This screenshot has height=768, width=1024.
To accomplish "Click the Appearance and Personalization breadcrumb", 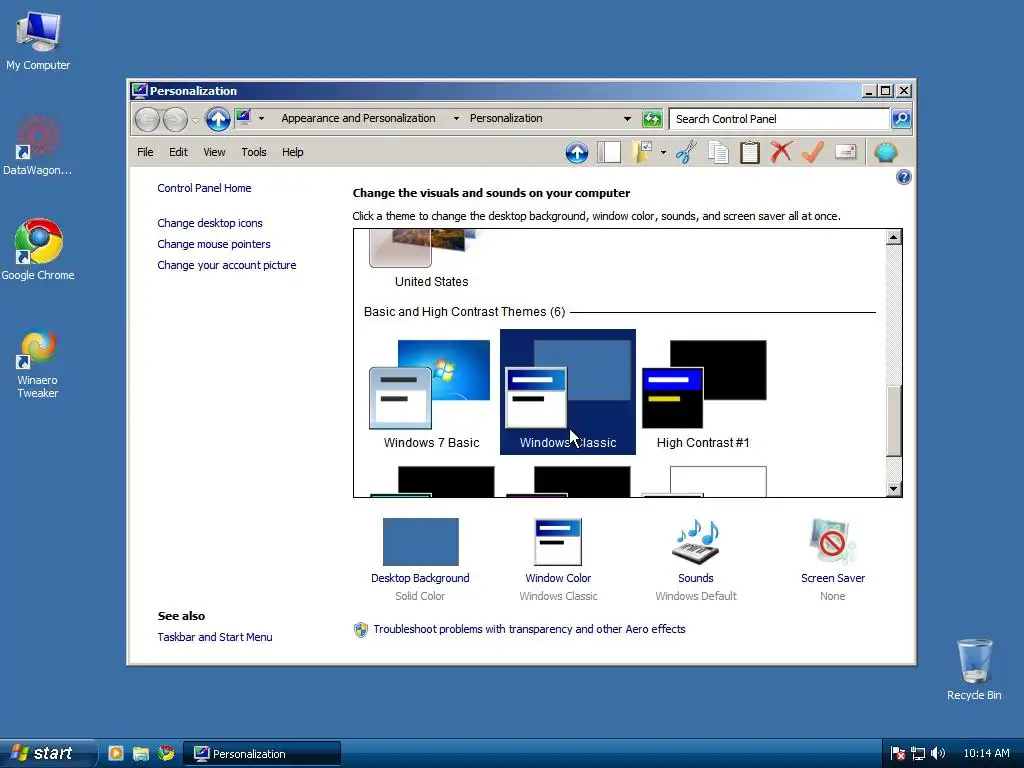I will pyautogui.click(x=359, y=118).
